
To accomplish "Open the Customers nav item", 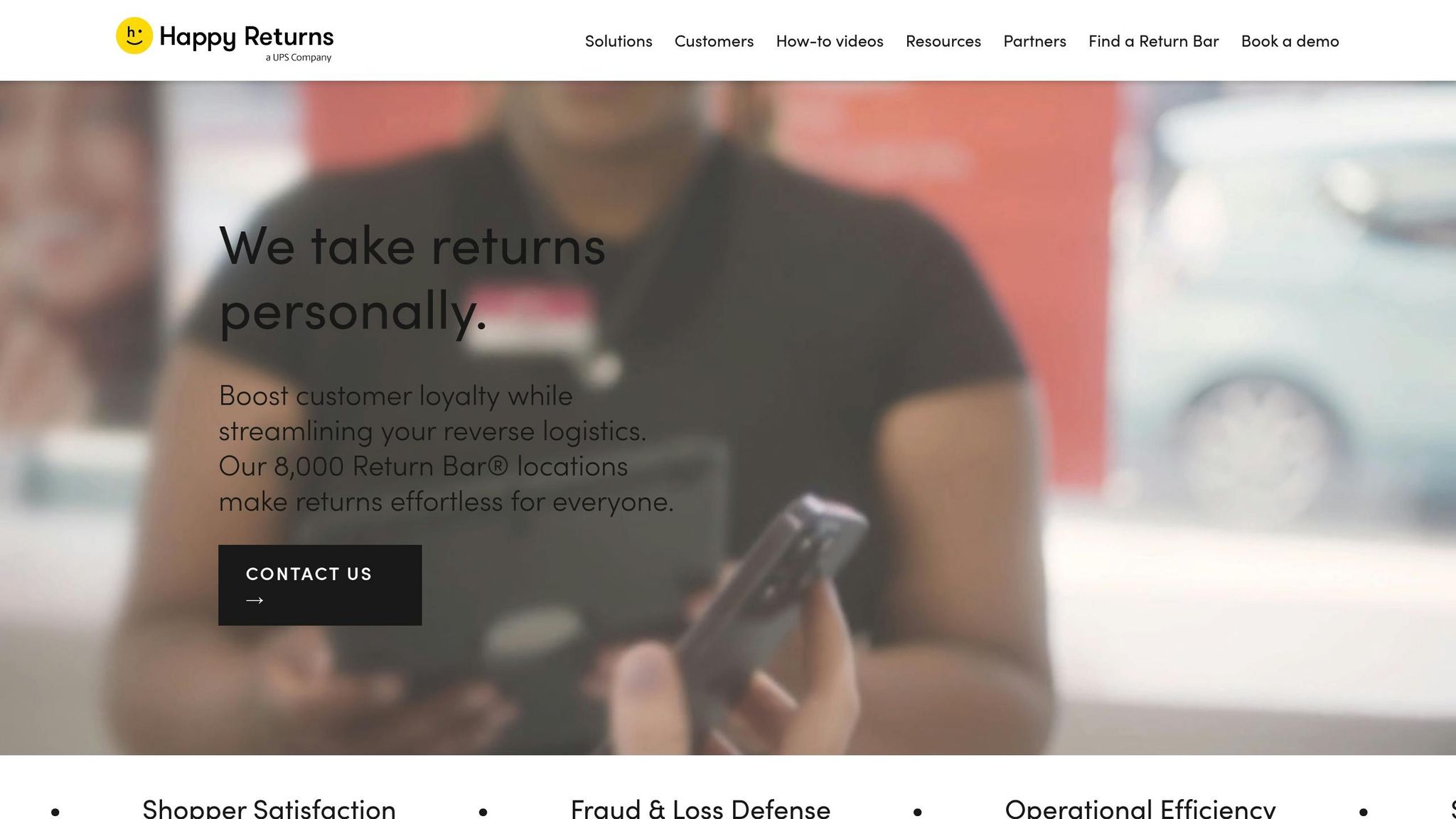I will [714, 41].
